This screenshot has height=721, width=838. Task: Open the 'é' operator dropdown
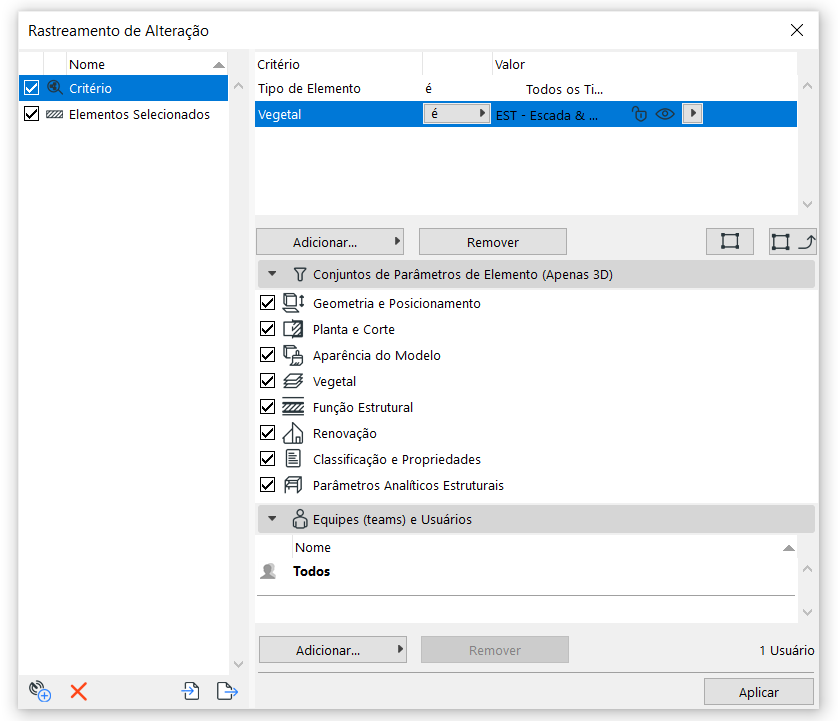[456, 114]
